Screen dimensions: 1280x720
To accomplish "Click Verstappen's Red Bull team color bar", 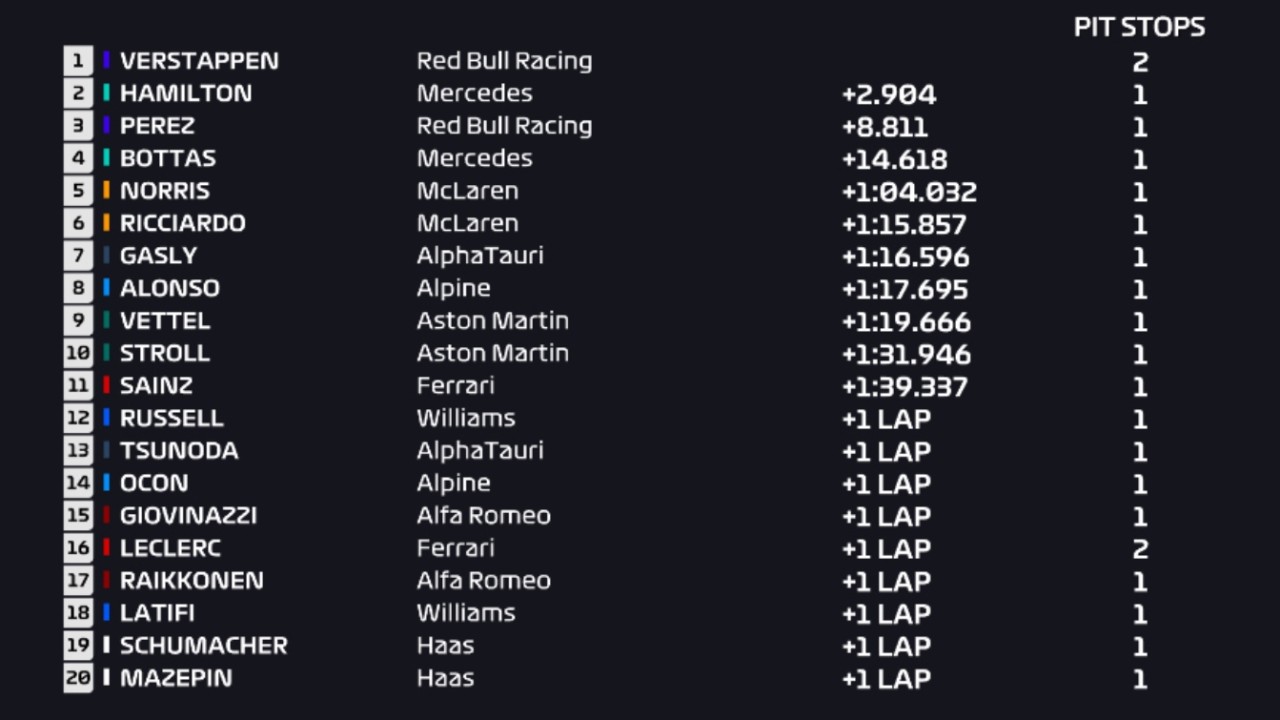I will (106, 61).
